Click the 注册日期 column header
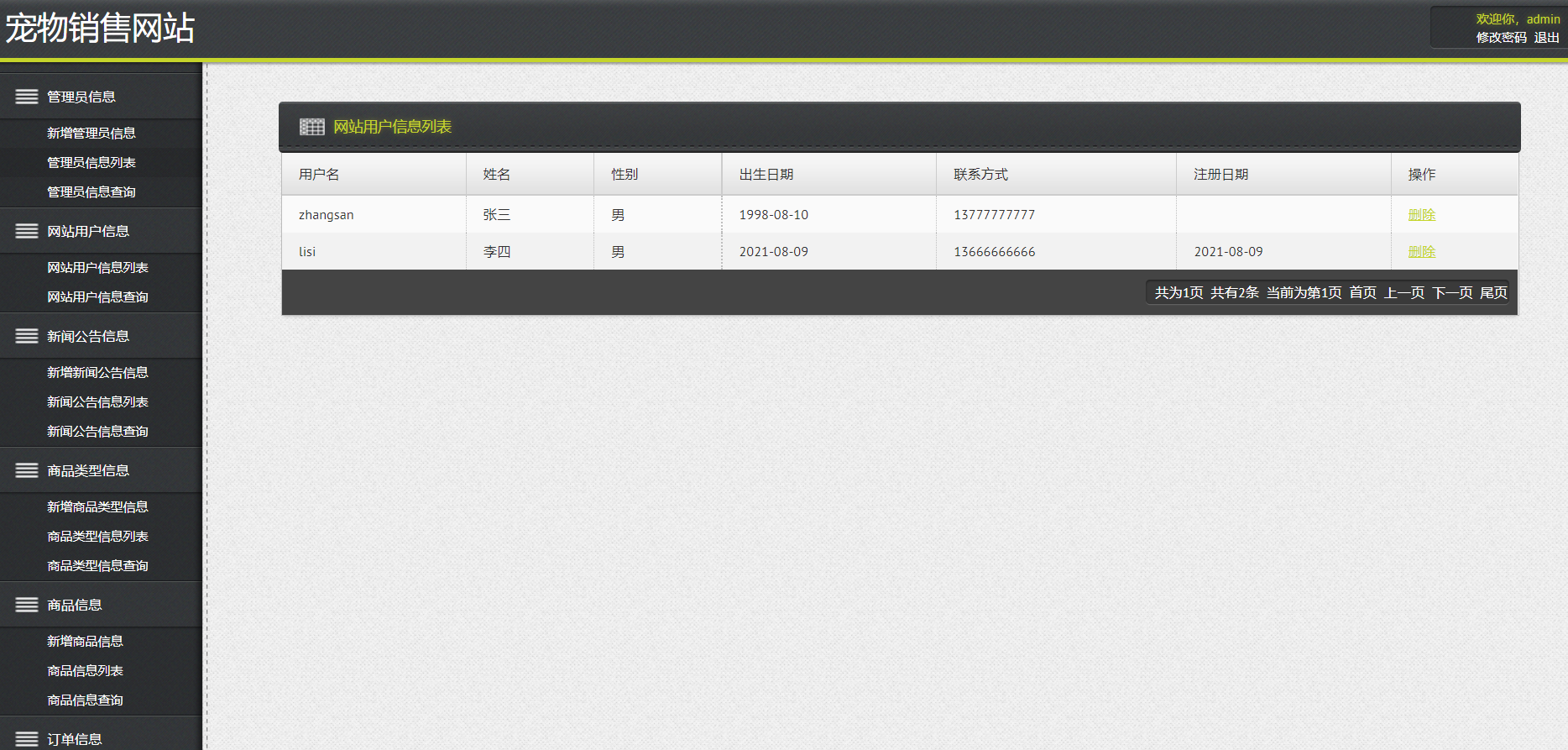1568x750 pixels. (x=1220, y=174)
